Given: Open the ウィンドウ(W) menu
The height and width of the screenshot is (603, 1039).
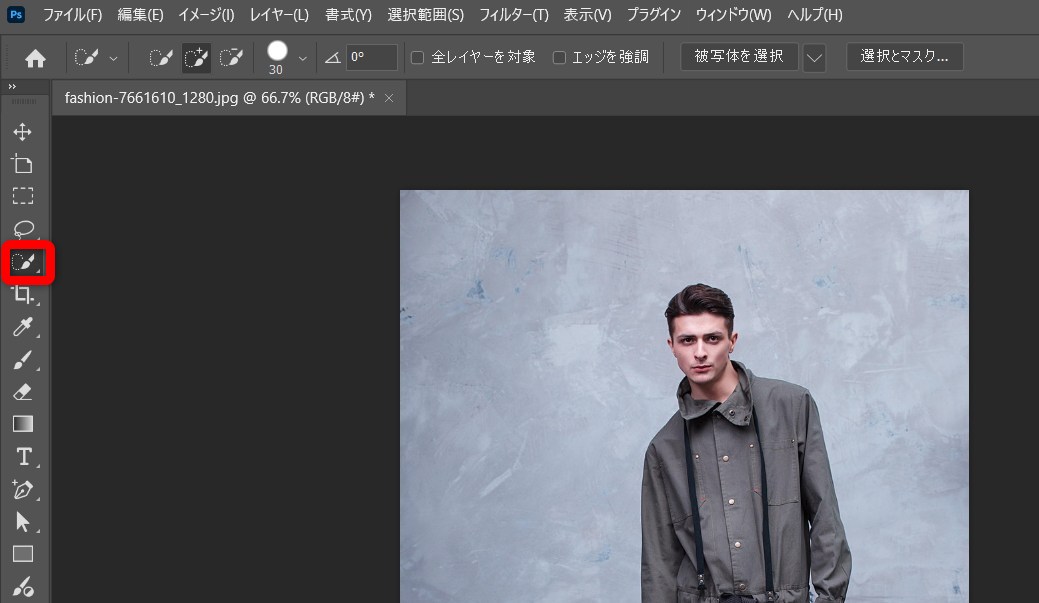Looking at the screenshot, I should coord(734,15).
